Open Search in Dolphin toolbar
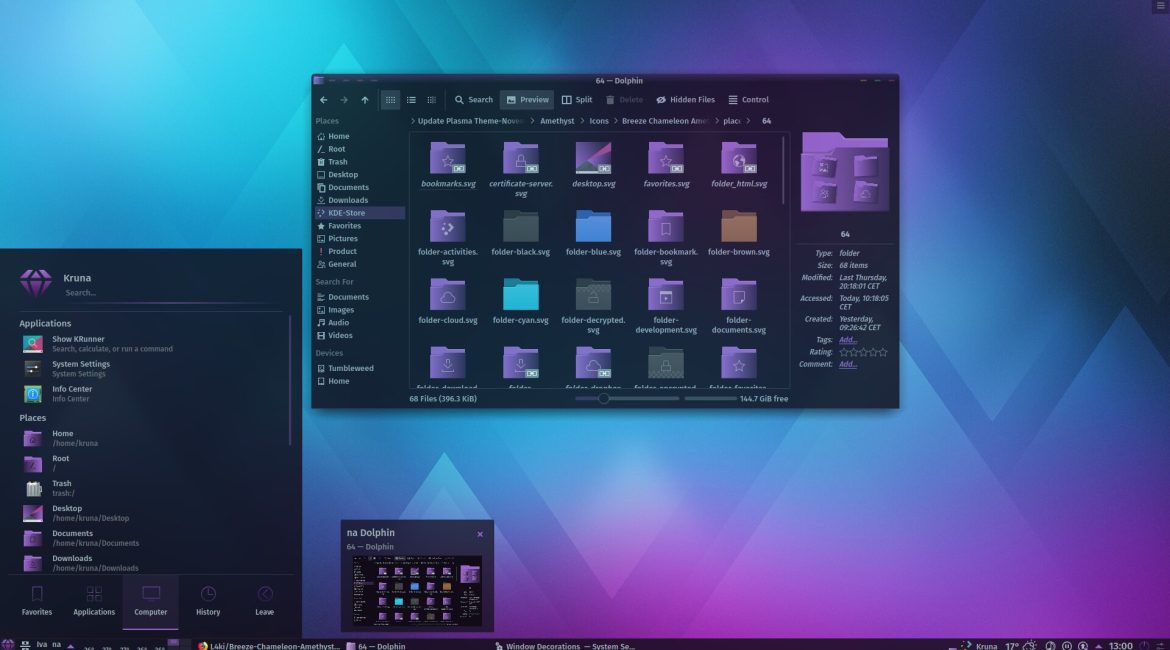1170x650 pixels. pyautogui.click(x=473, y=100)
